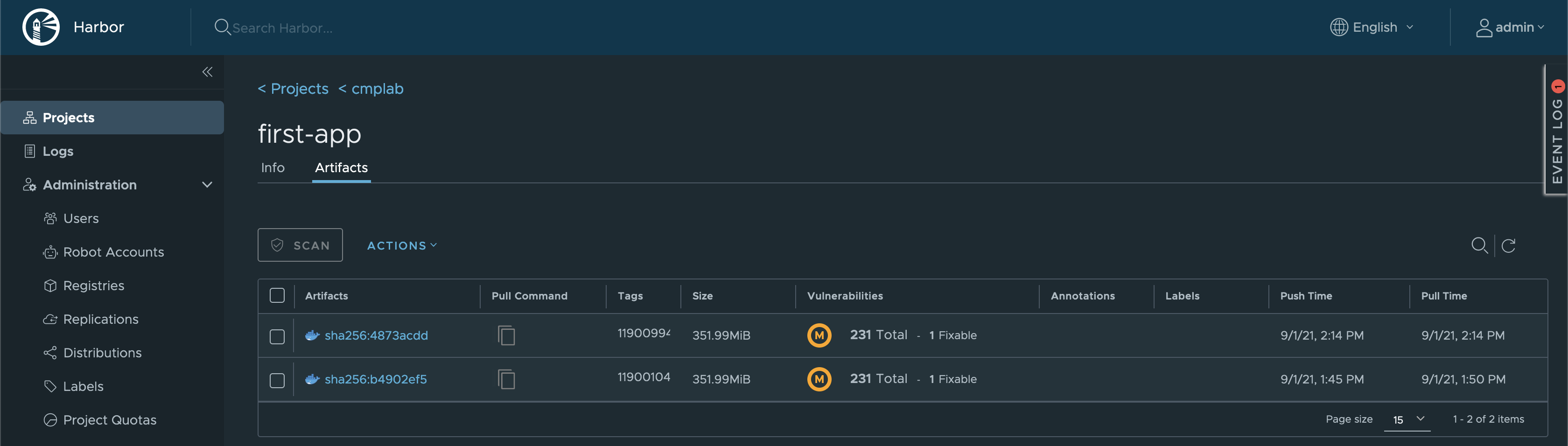Sort by the Artifacts column header
The width and height of the screenshot is (1568, 446).
pyautogui.click(x=326, y=296)
